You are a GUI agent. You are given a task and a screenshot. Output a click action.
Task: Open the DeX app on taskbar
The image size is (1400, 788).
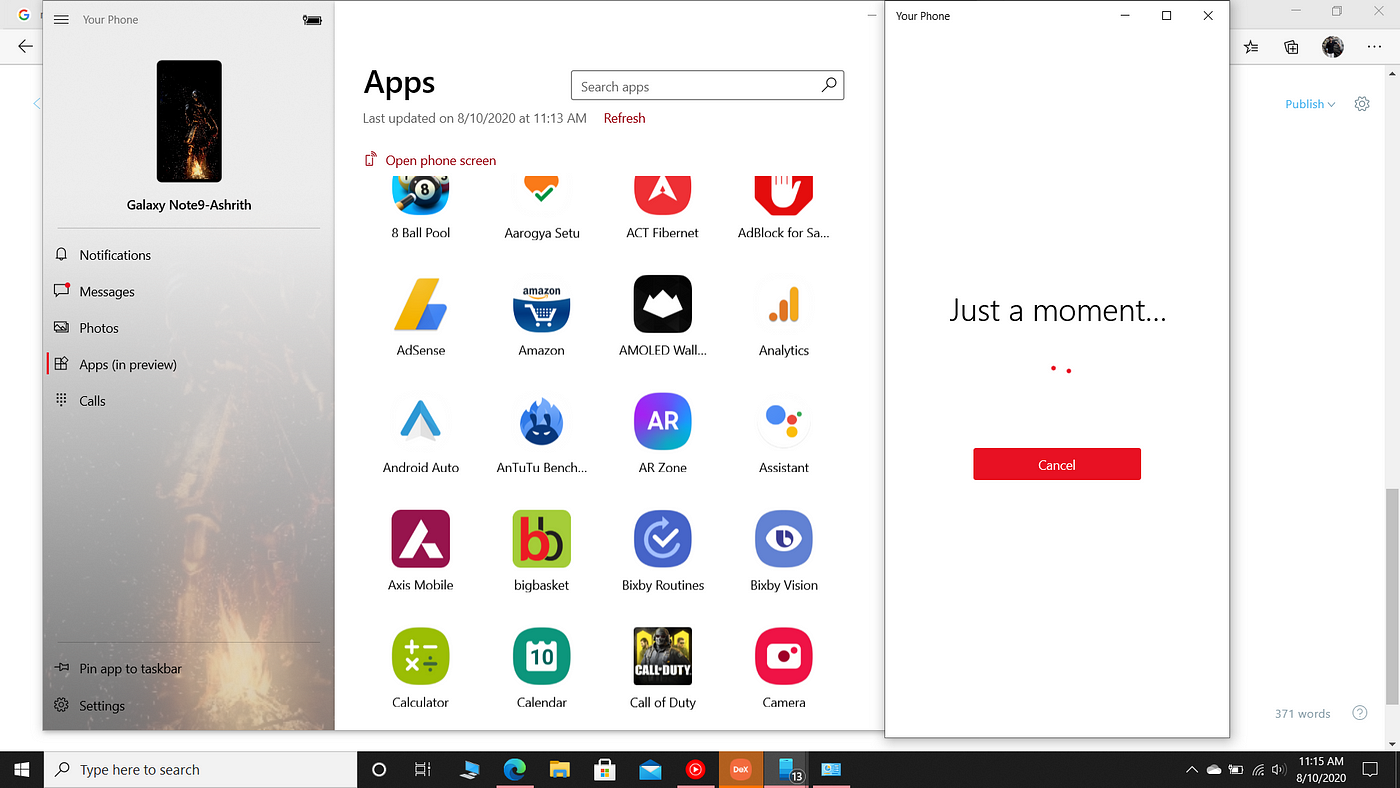click(x=740, y=770)
